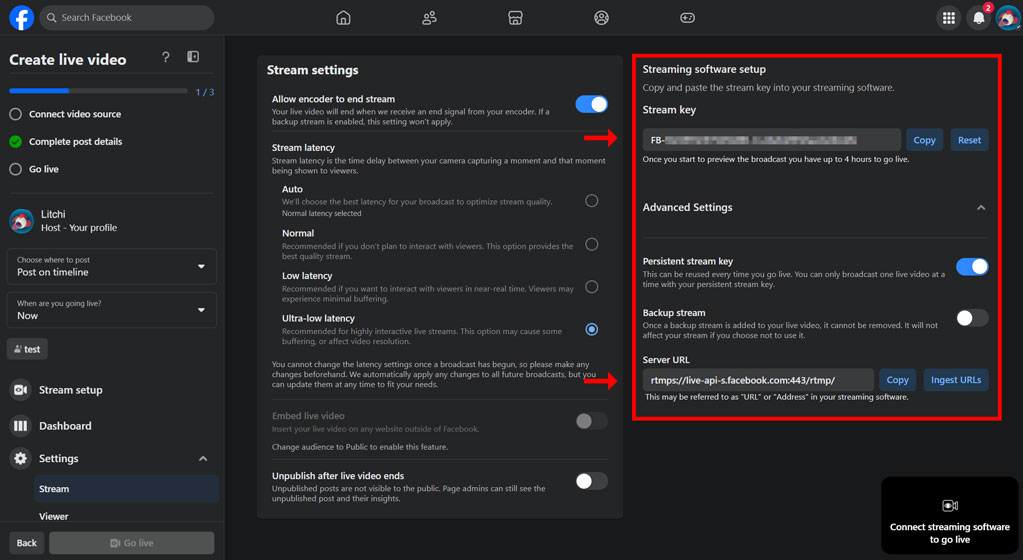Screen dimensions: 1023x560
Task: Open the apps grid menu icon
Action: 948,18
